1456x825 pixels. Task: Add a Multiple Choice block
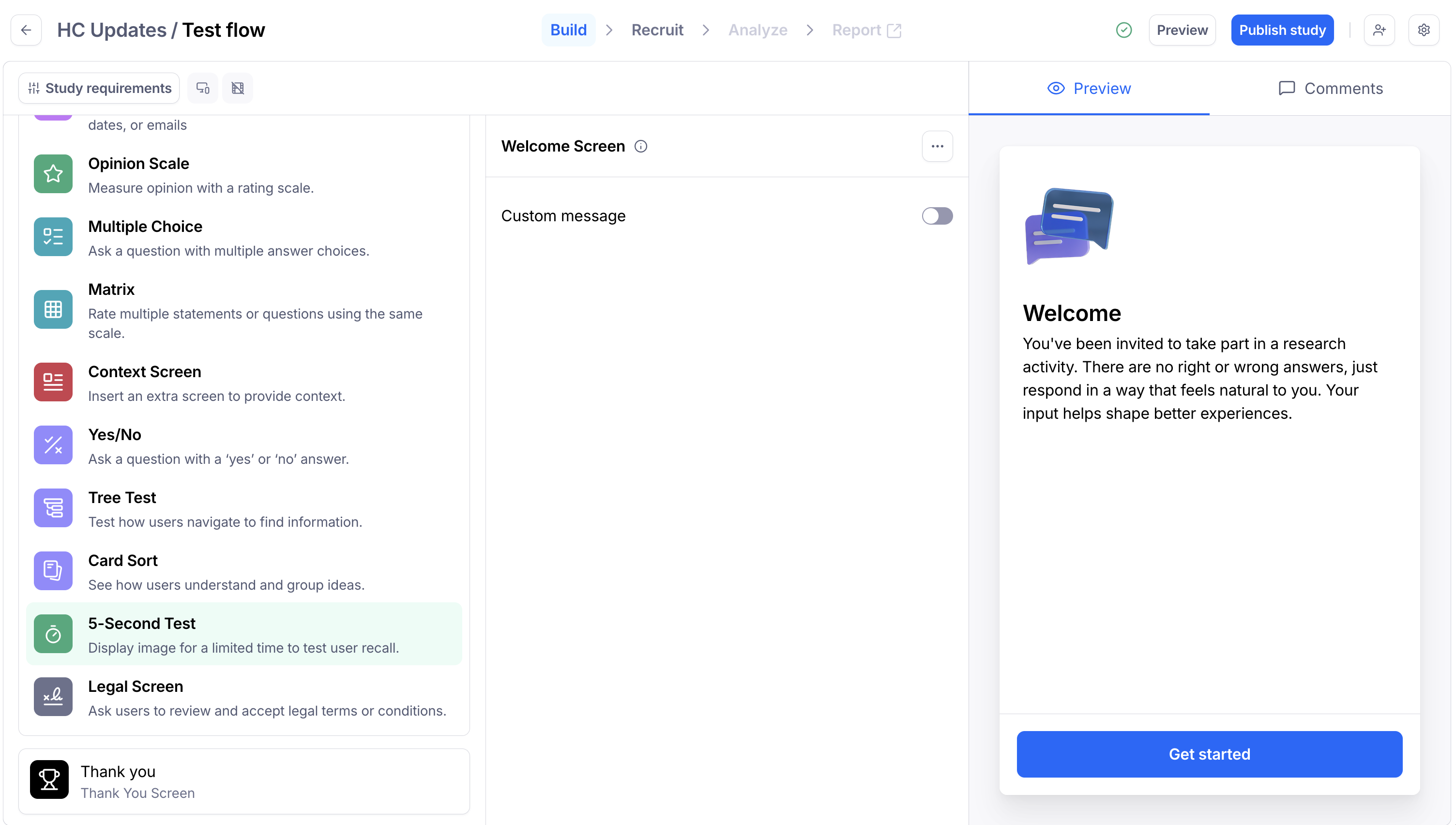pyautogui.click(x=244, y=237)
